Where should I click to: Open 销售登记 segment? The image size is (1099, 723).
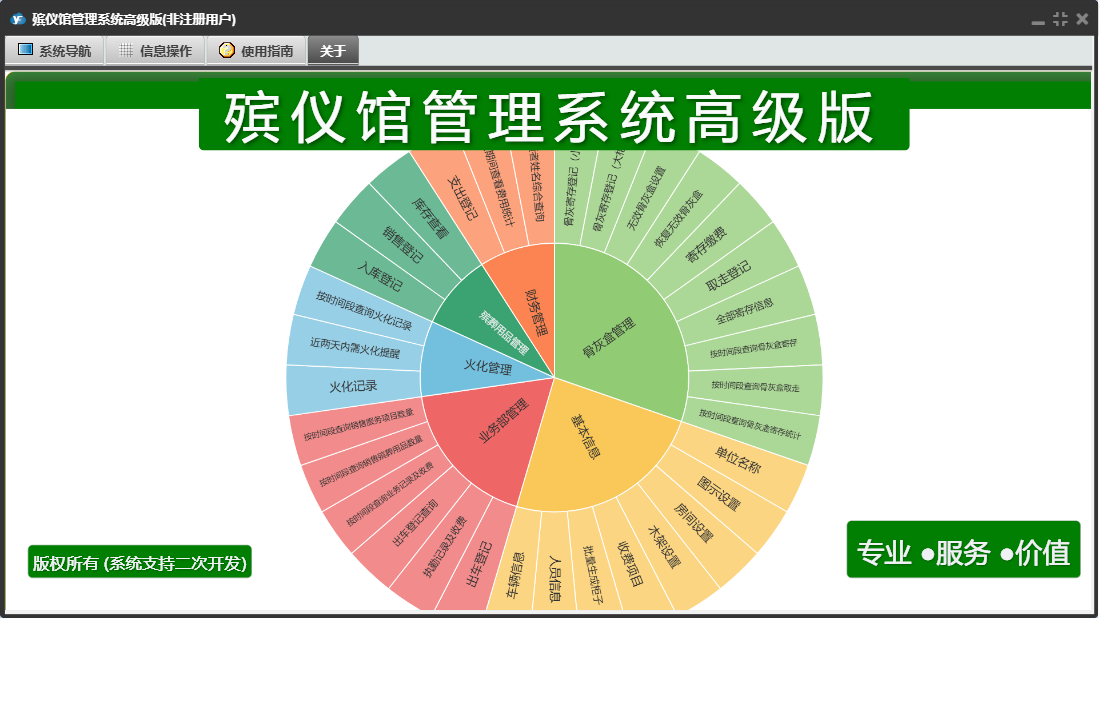coord(403,244)
